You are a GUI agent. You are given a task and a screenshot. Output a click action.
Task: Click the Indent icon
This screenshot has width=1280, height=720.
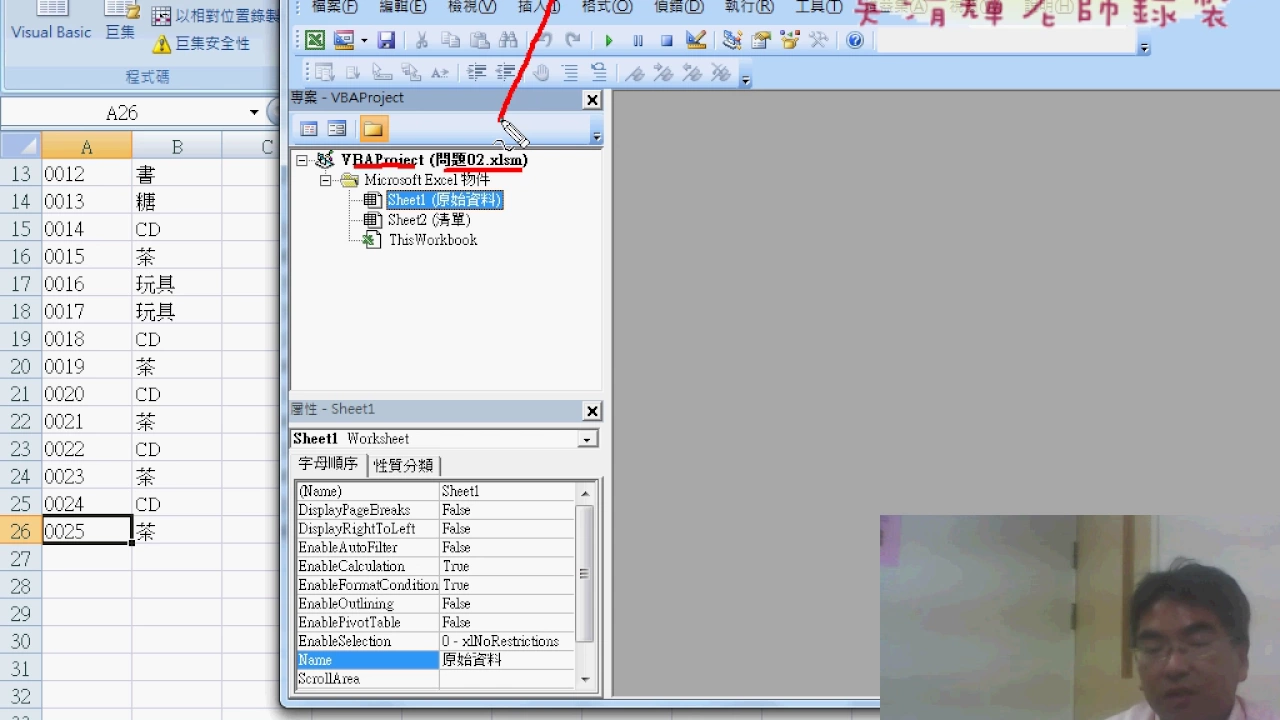(476, 73)
